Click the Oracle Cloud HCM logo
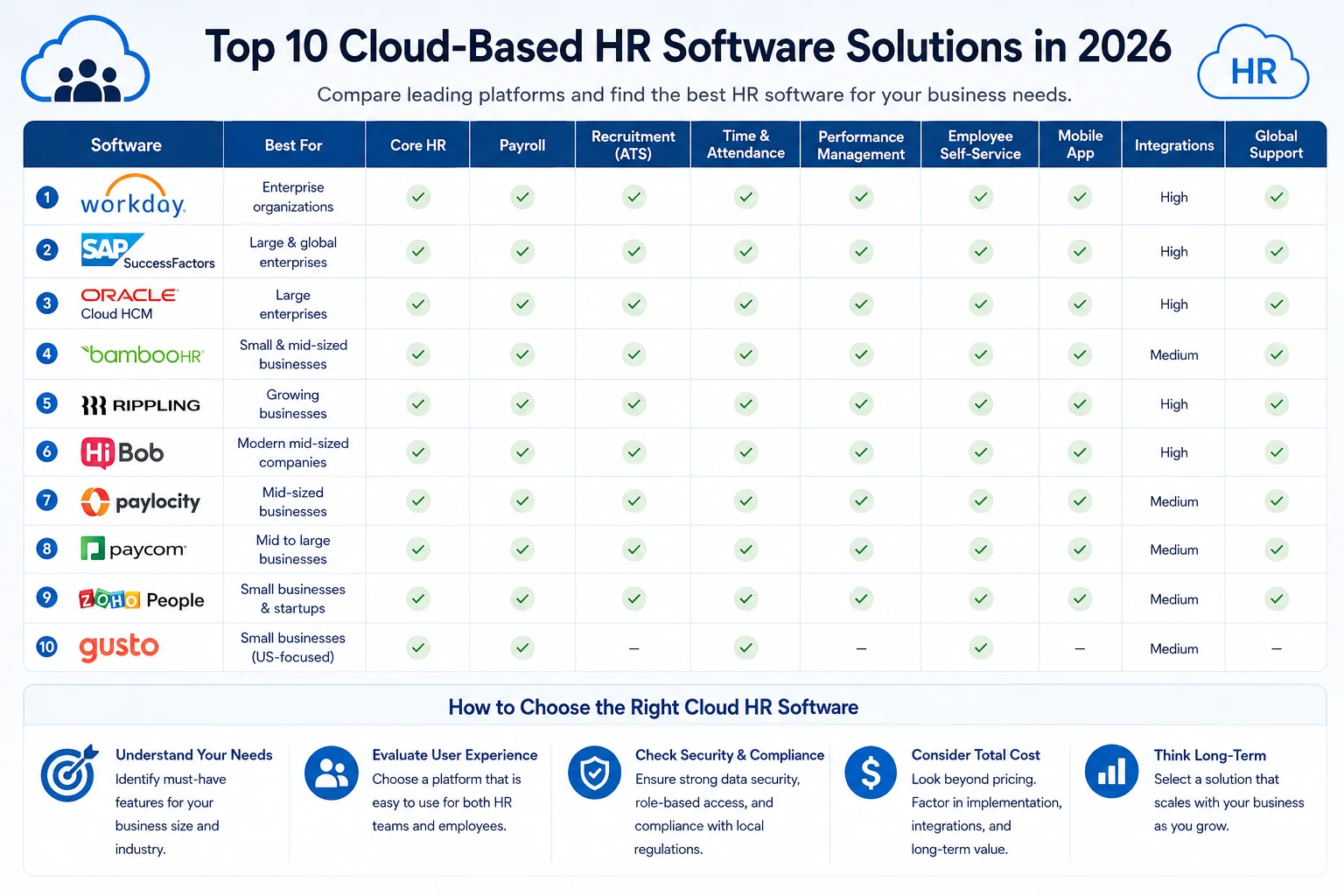This screenshot has height=896, width=1344. (129, 304)
